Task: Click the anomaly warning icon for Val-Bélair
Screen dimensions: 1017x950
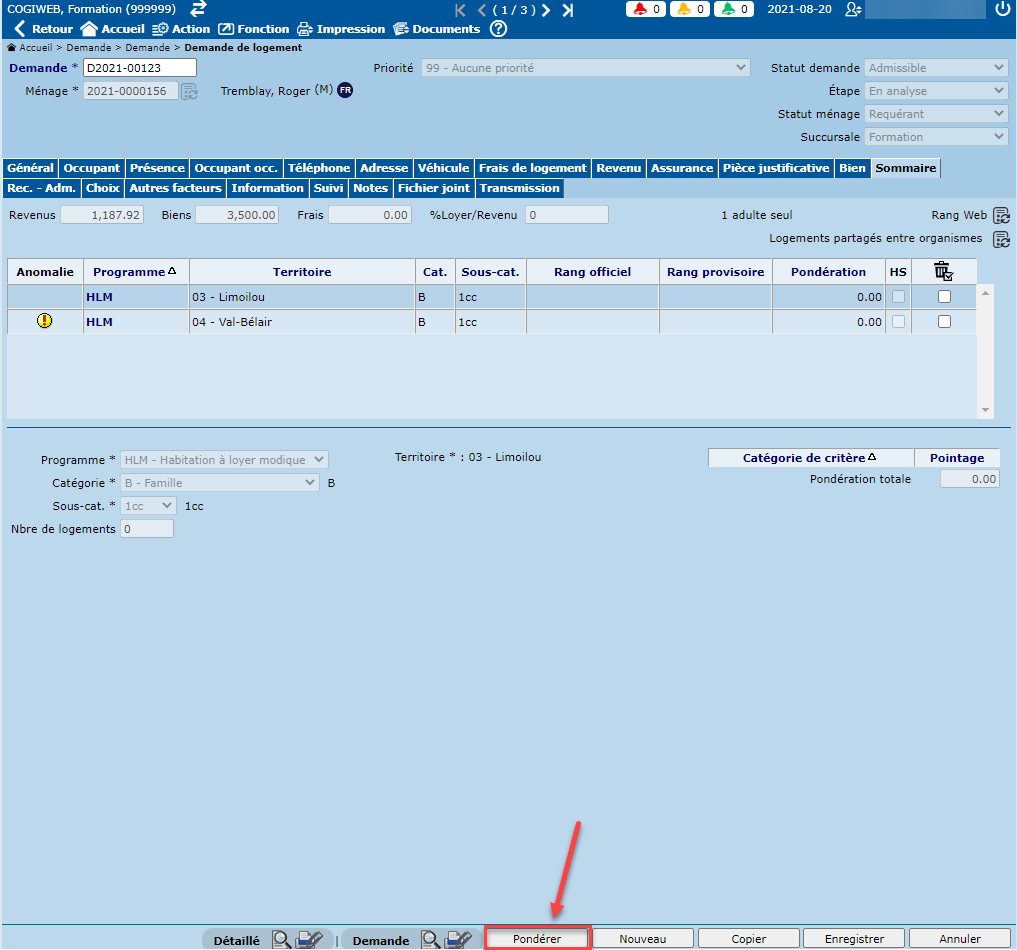Action: tap(45, 321)
